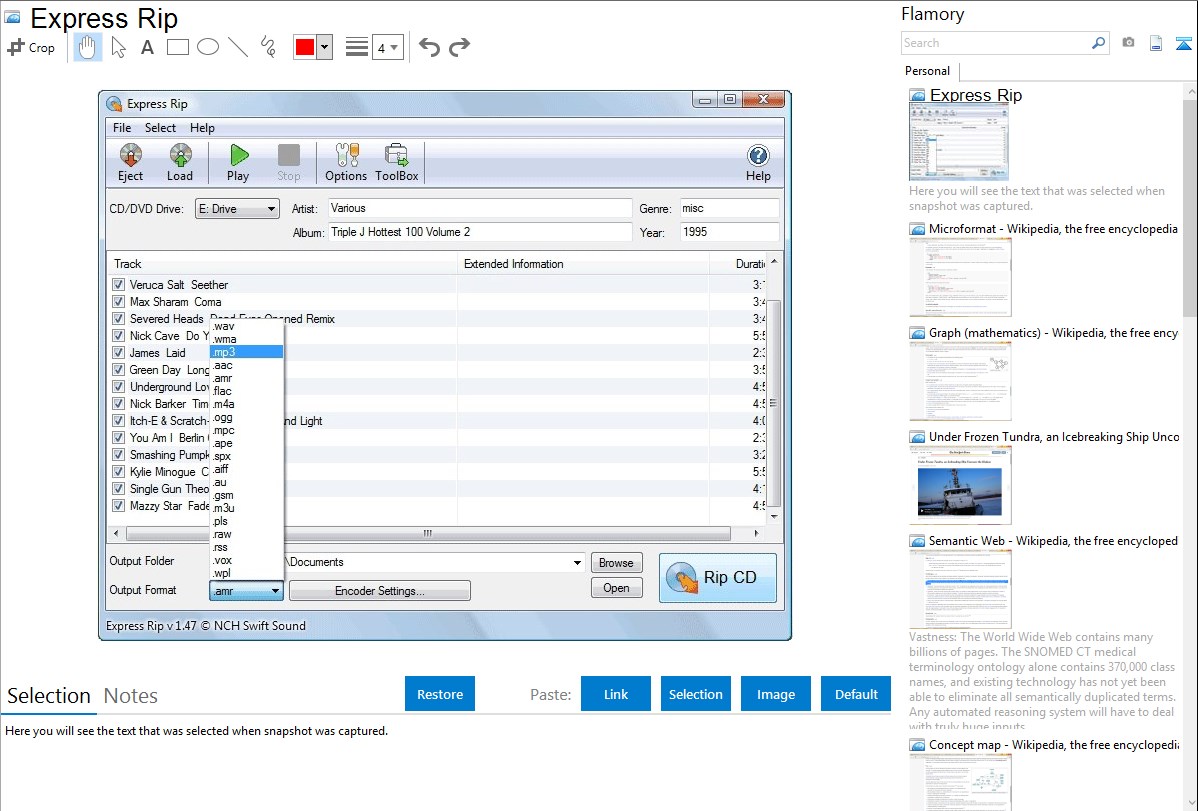The height and width of the screenshot is (811, 1198).
Task: Open the line width dropdown
Action: pos(388,47)
